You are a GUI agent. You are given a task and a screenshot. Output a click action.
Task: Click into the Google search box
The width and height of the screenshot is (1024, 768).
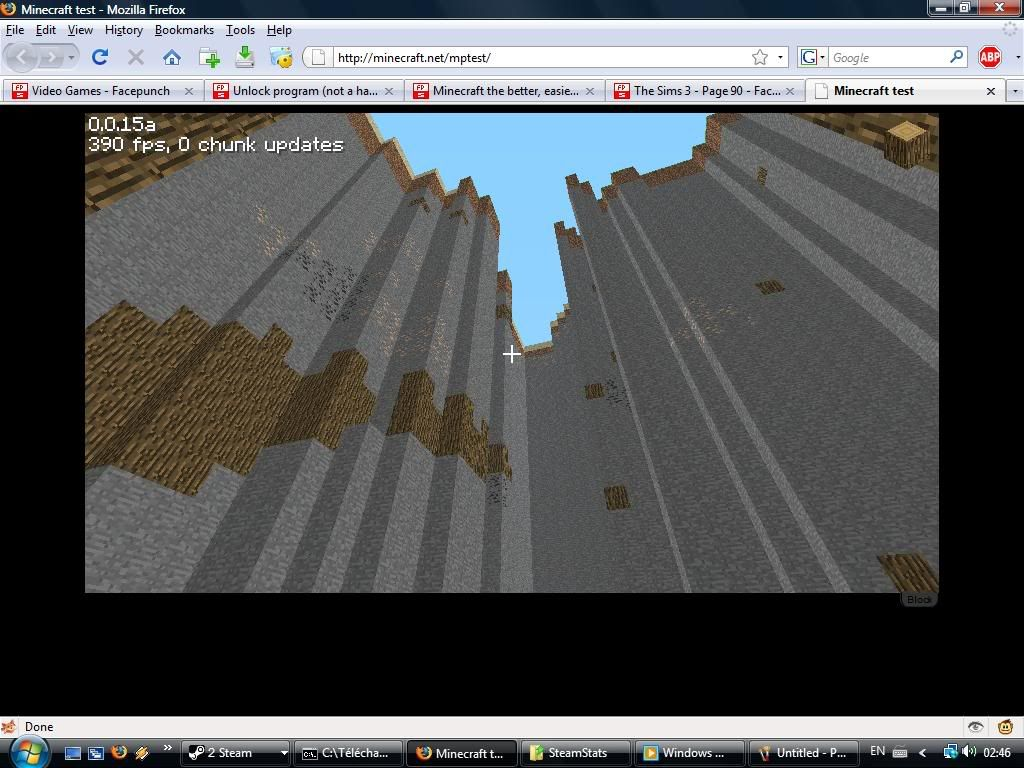click(888, 57)
